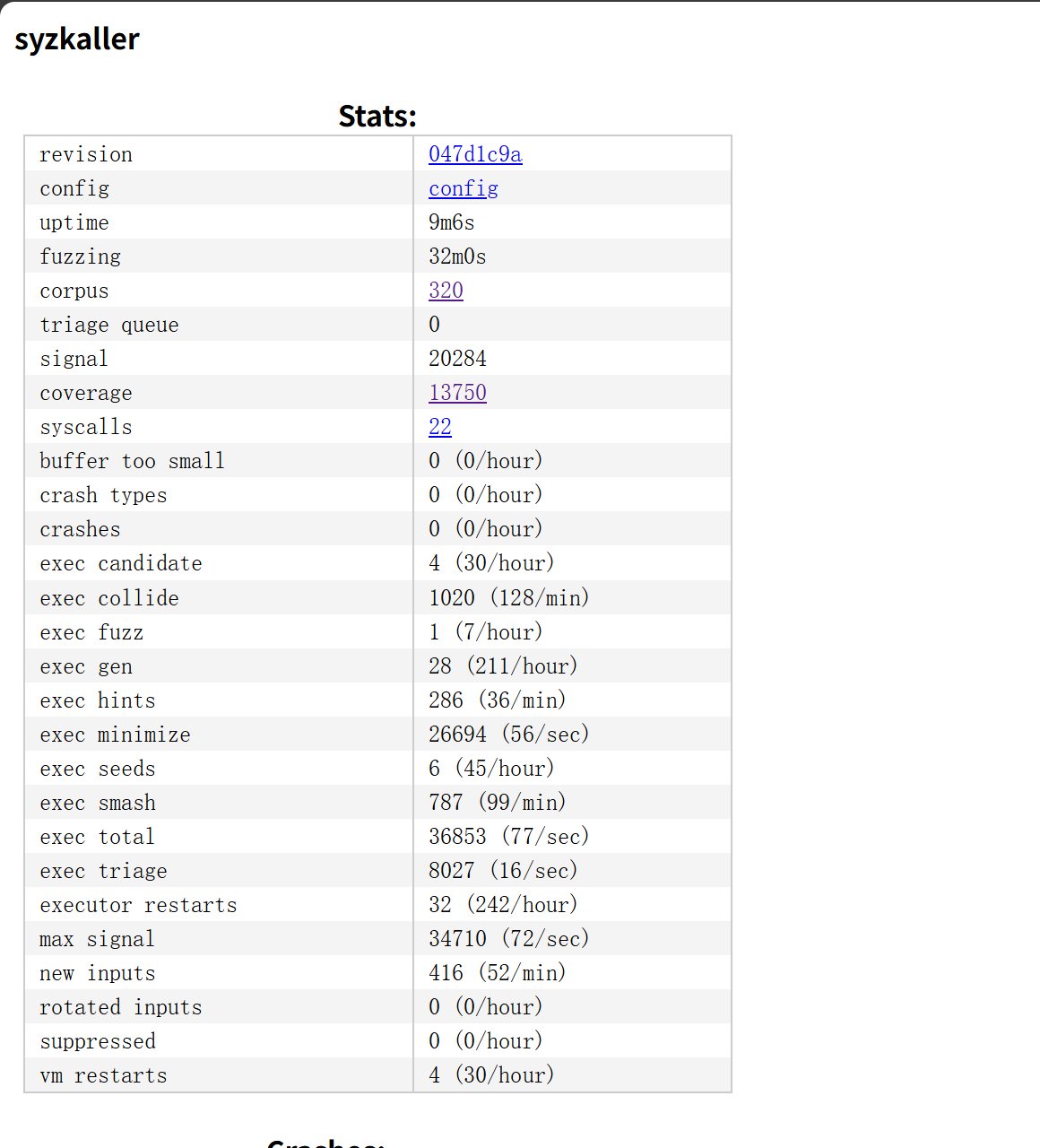Click the max signal value 34710
The width and height of the screenshot is (1040, 1148).
pyautogui.click(x=457, y=939)
